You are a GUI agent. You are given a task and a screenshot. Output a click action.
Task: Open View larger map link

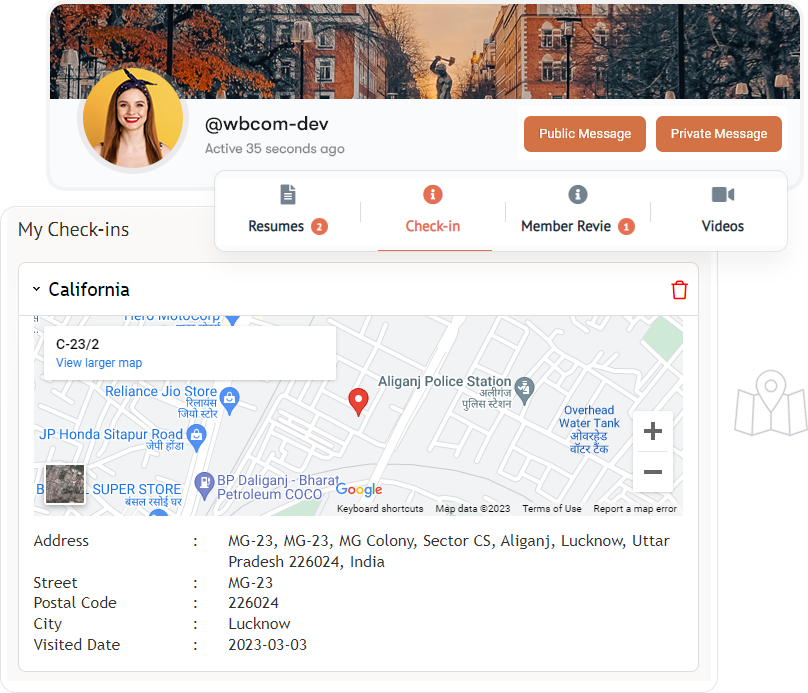click(98, 363)
